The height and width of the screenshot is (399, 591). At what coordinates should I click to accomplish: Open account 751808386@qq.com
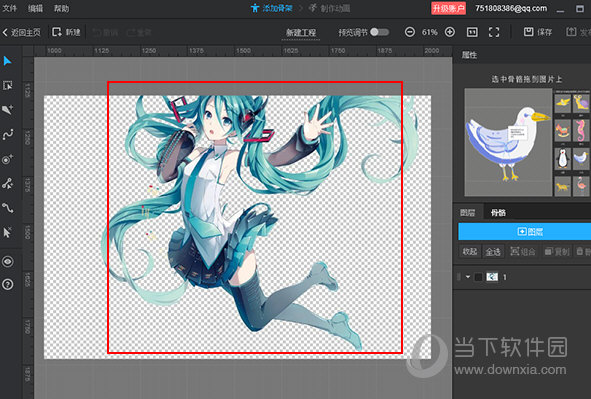tap(511, 8)
